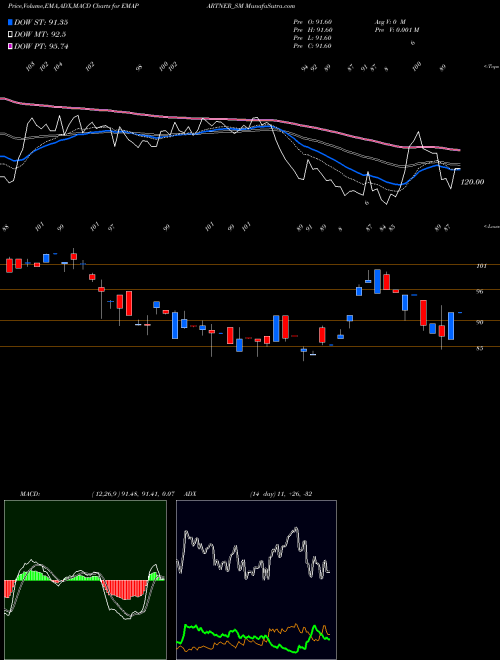Select the 'DOW PT: 95.74' legend text
The height and width of the screenshot is (660, 500).
pos(41,46)
